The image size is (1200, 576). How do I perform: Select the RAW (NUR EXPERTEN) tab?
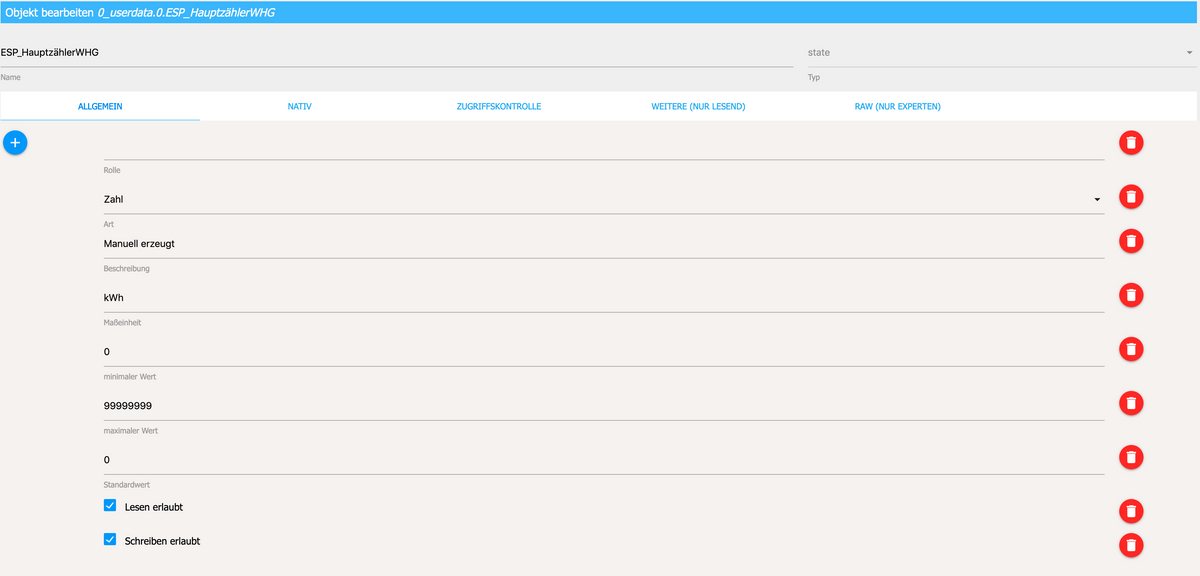(x=897, y=106)
